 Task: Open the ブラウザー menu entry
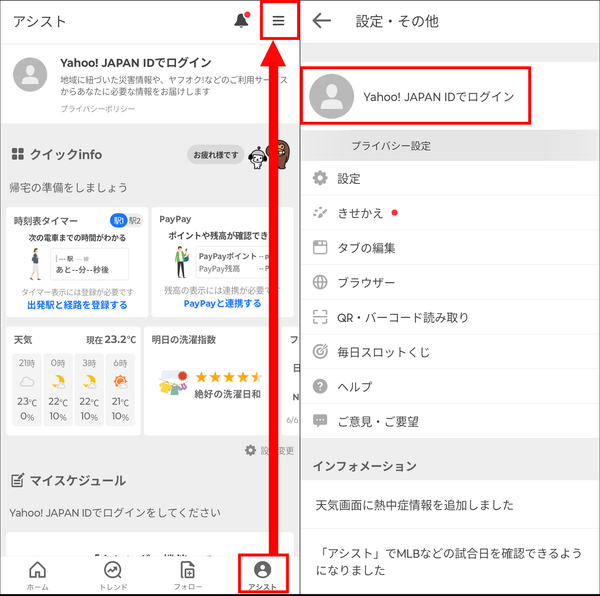450,282
